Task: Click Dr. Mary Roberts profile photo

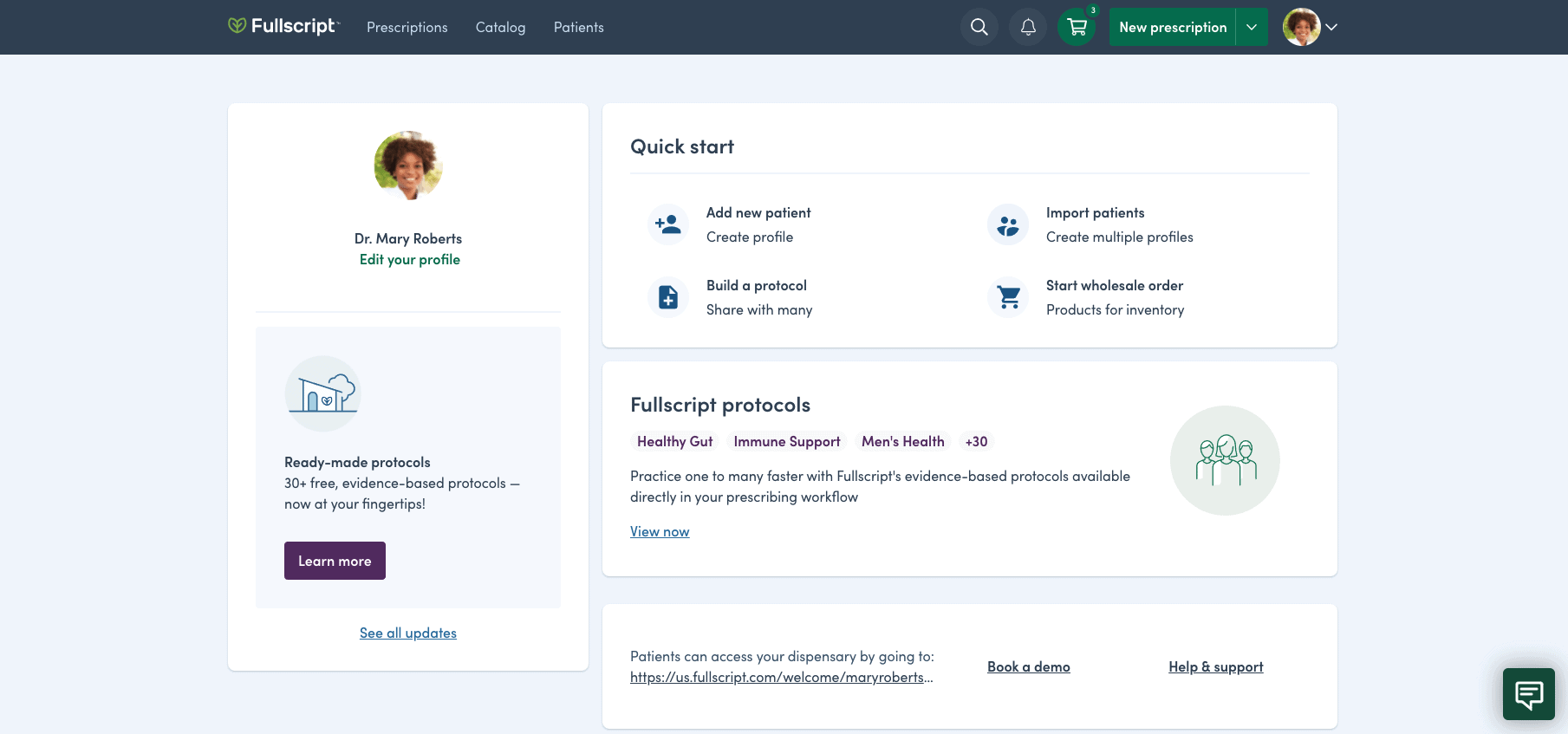Action: click(408, 166)
